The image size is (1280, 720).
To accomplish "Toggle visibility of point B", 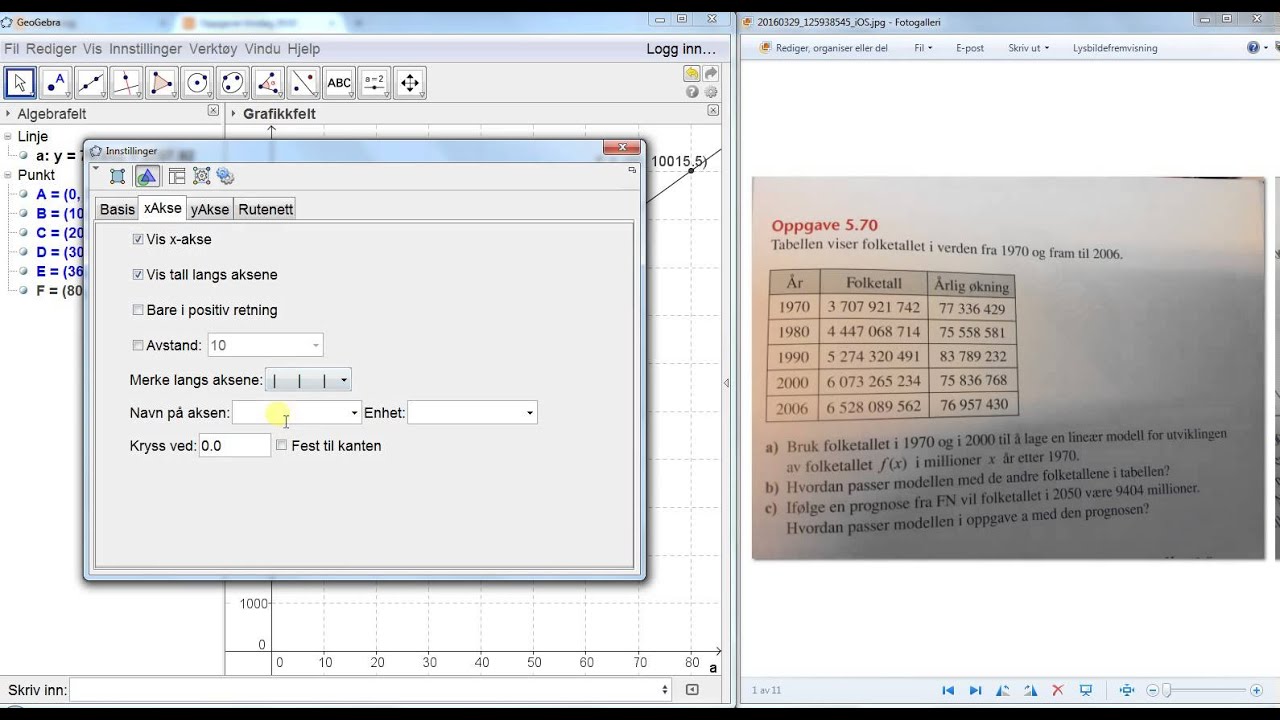I will pyautogui.click(x=23, y=213).
